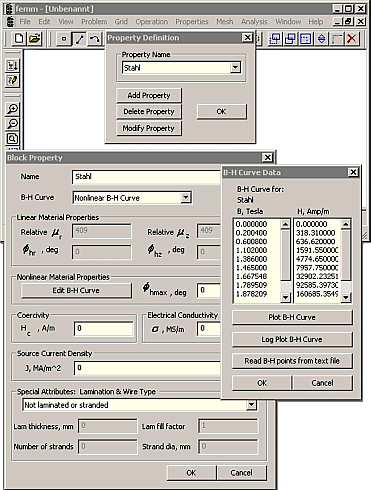Close the Property Definition dialog with X
This screenshot has height=490, width=371.
[x=247, y=38]
